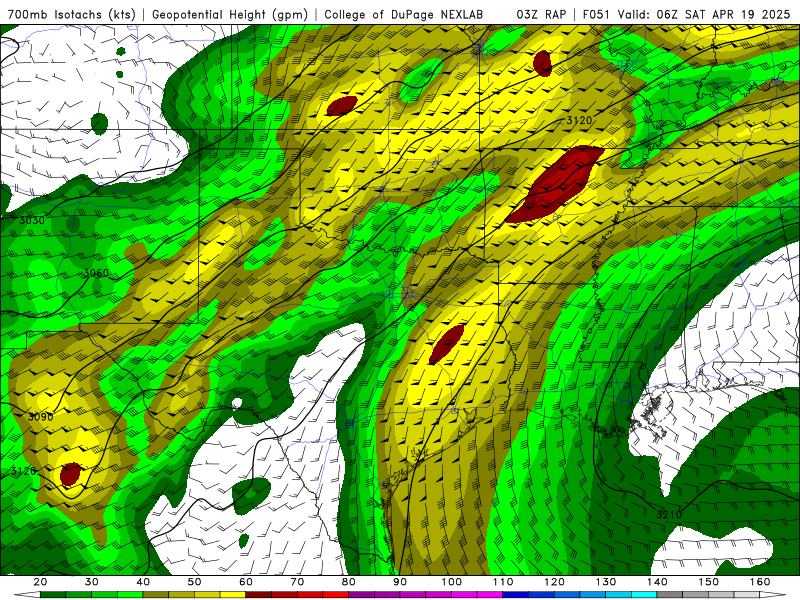Image resolution: width=800 pixels, height=600 pixels.
Task: Click the 110 value on the color scale
Action: tap(503, 582)
